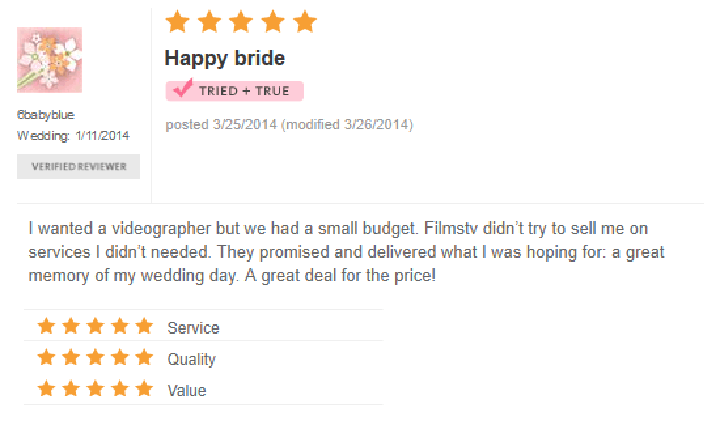Click the Verified Reviewer badge
720x429 pixels.
tap(79, 166)
